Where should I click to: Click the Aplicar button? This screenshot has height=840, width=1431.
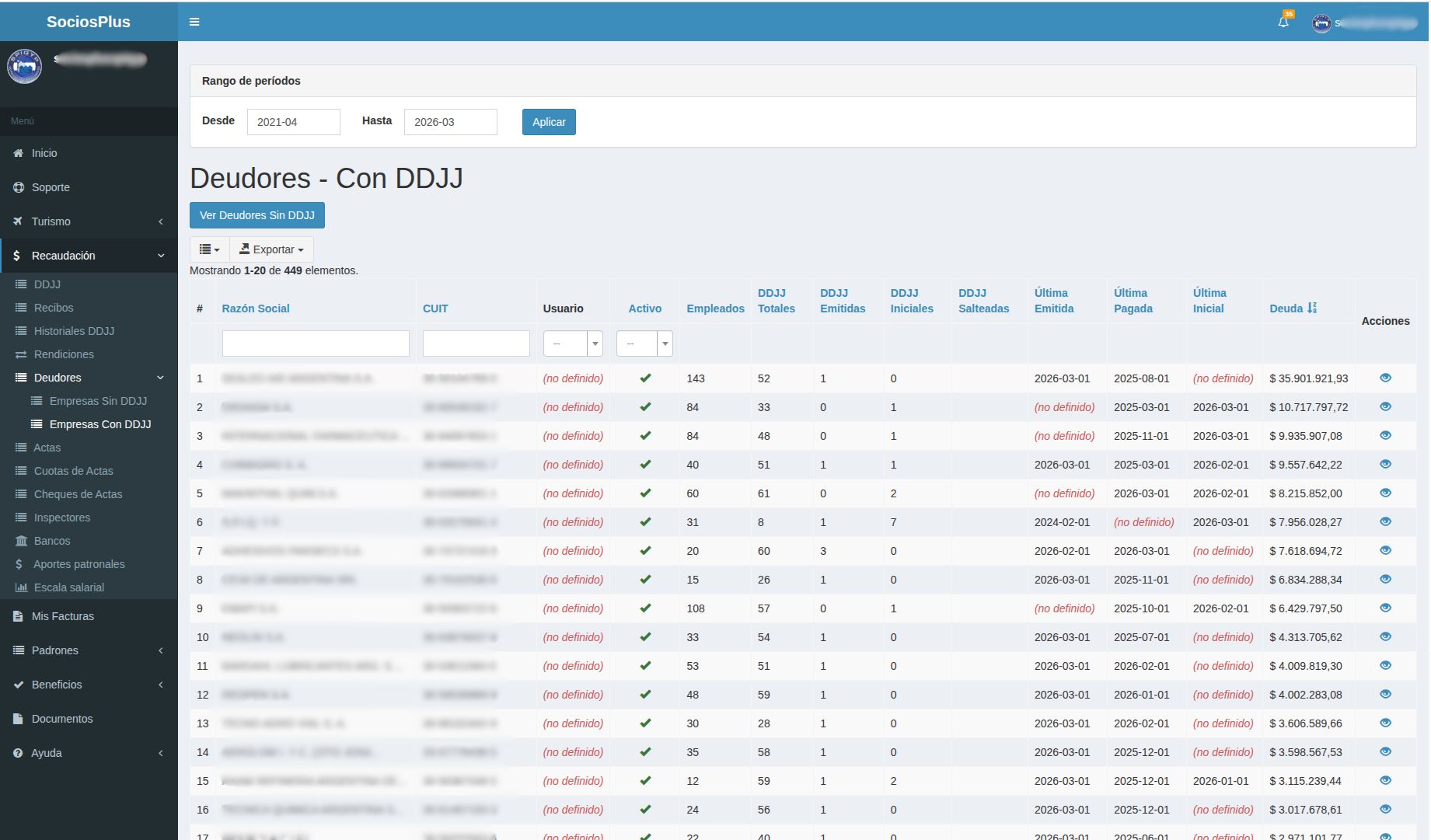click(549, 122)
